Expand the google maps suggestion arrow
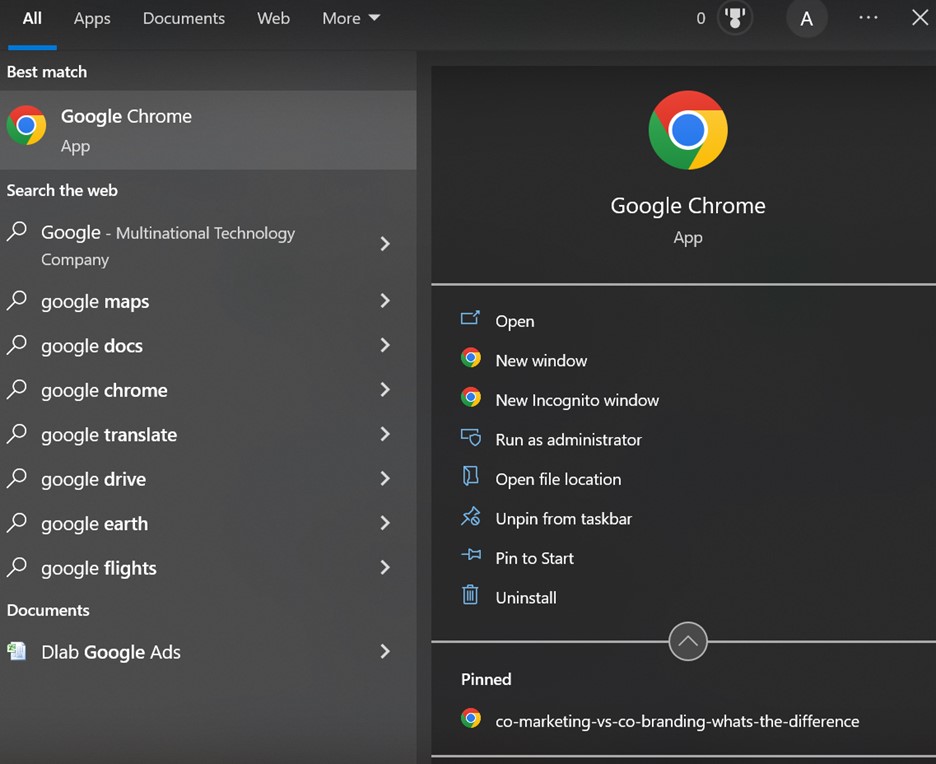936x764 pixels. [x=385, y=301]
